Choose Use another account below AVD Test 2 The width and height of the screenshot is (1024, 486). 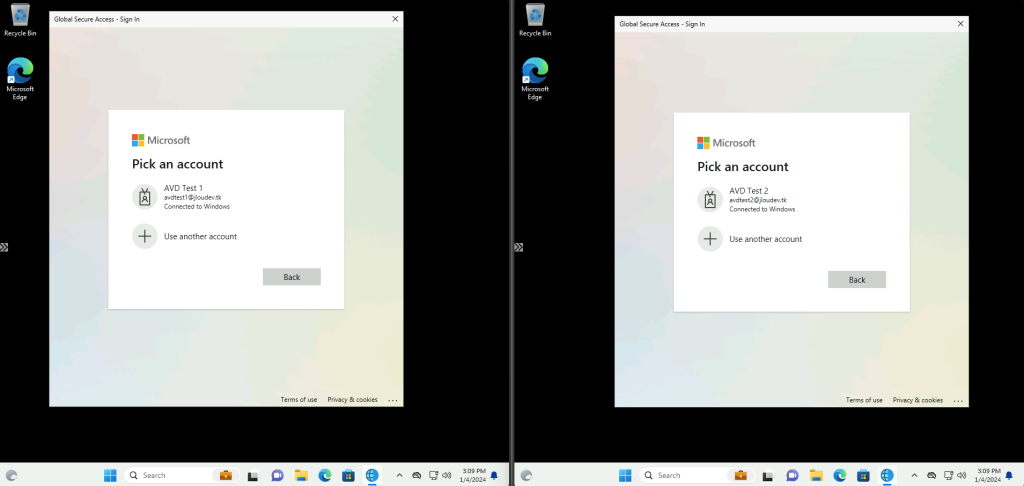point(792,239)
